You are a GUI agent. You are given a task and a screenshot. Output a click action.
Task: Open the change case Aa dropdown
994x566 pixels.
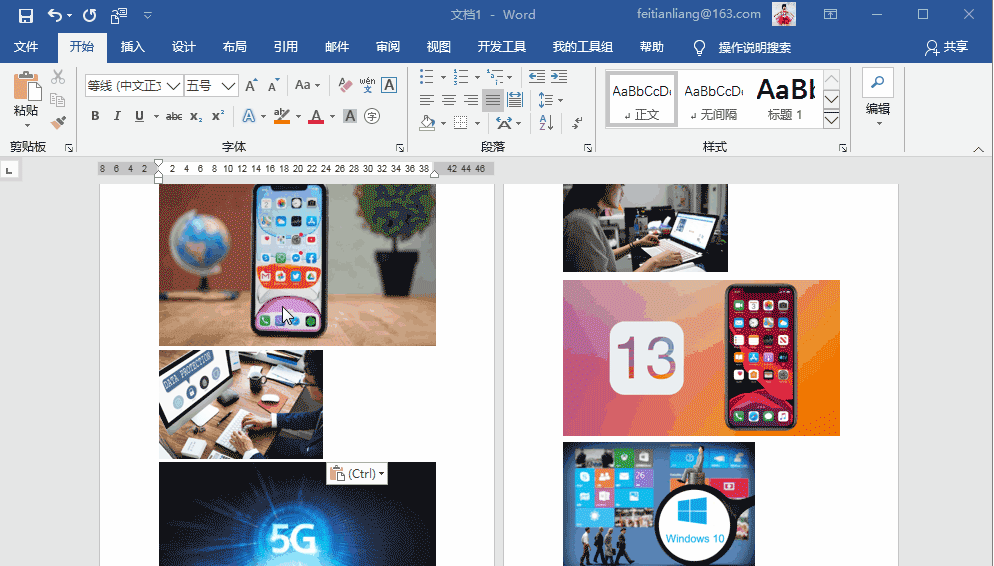[x=307, y=85]
